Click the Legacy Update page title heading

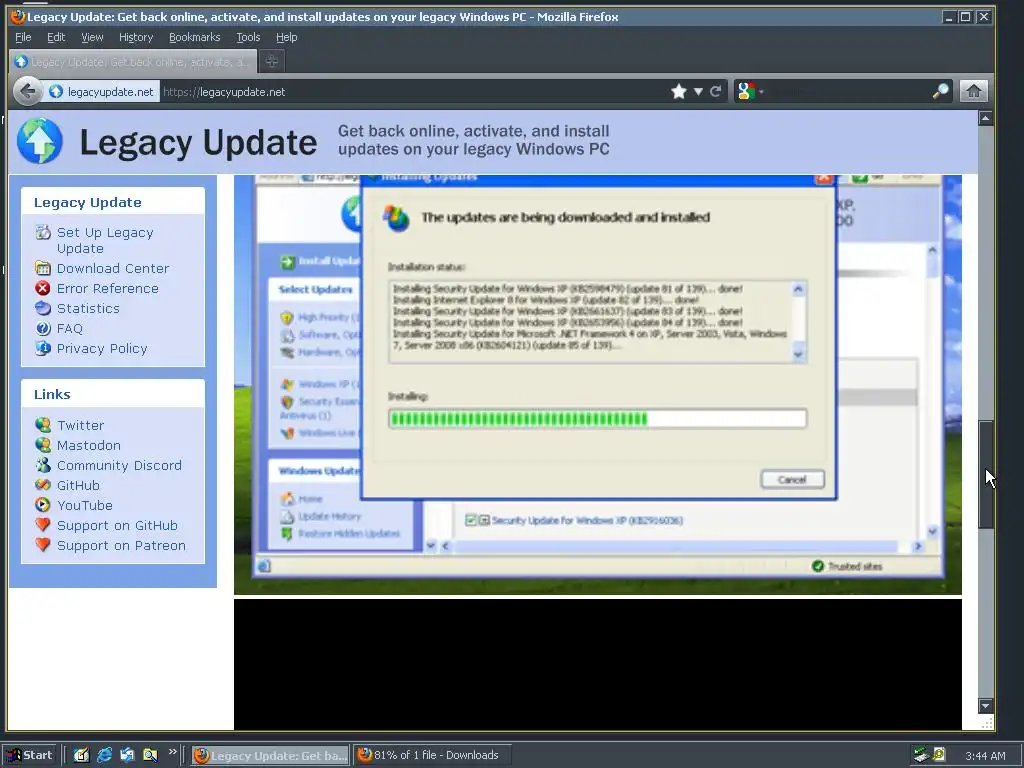199,142
